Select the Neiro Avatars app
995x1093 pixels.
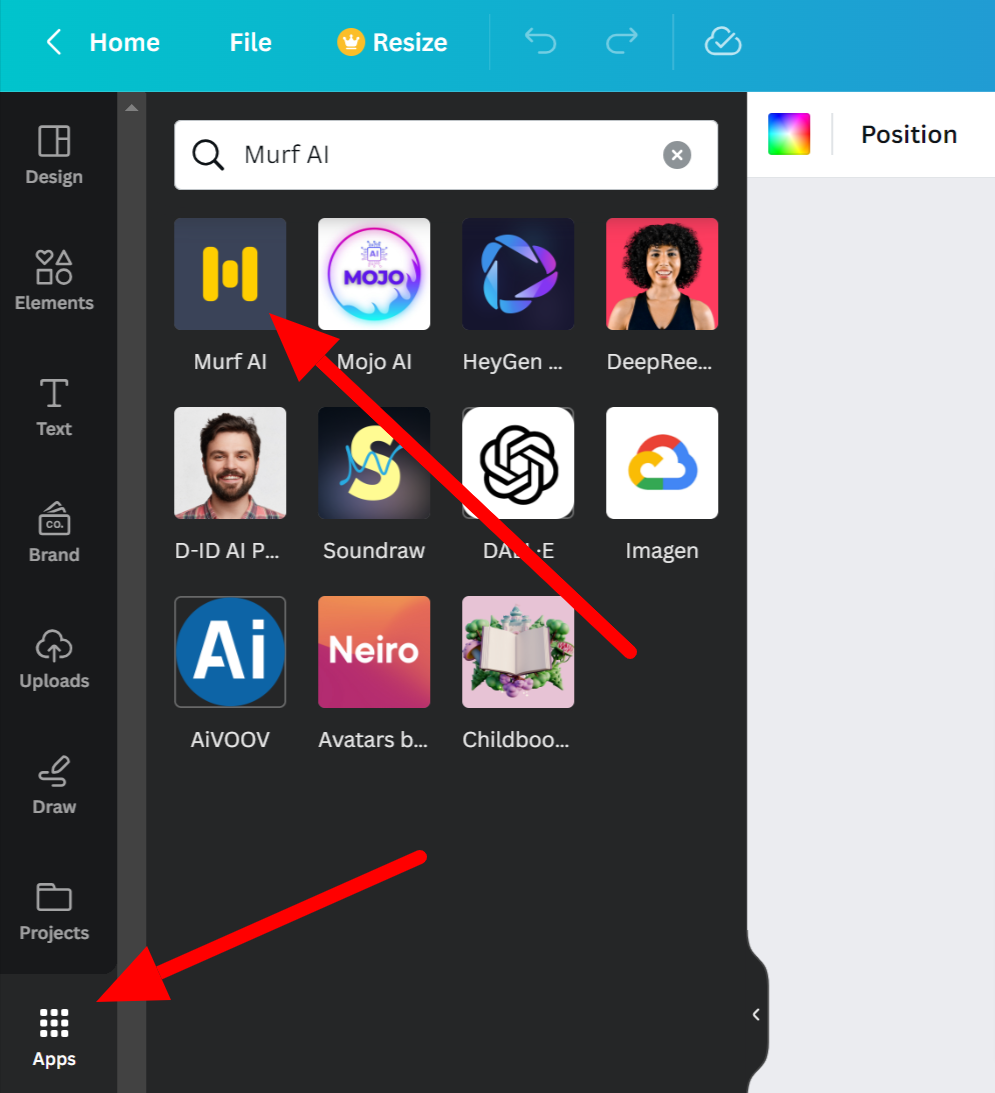374,652
